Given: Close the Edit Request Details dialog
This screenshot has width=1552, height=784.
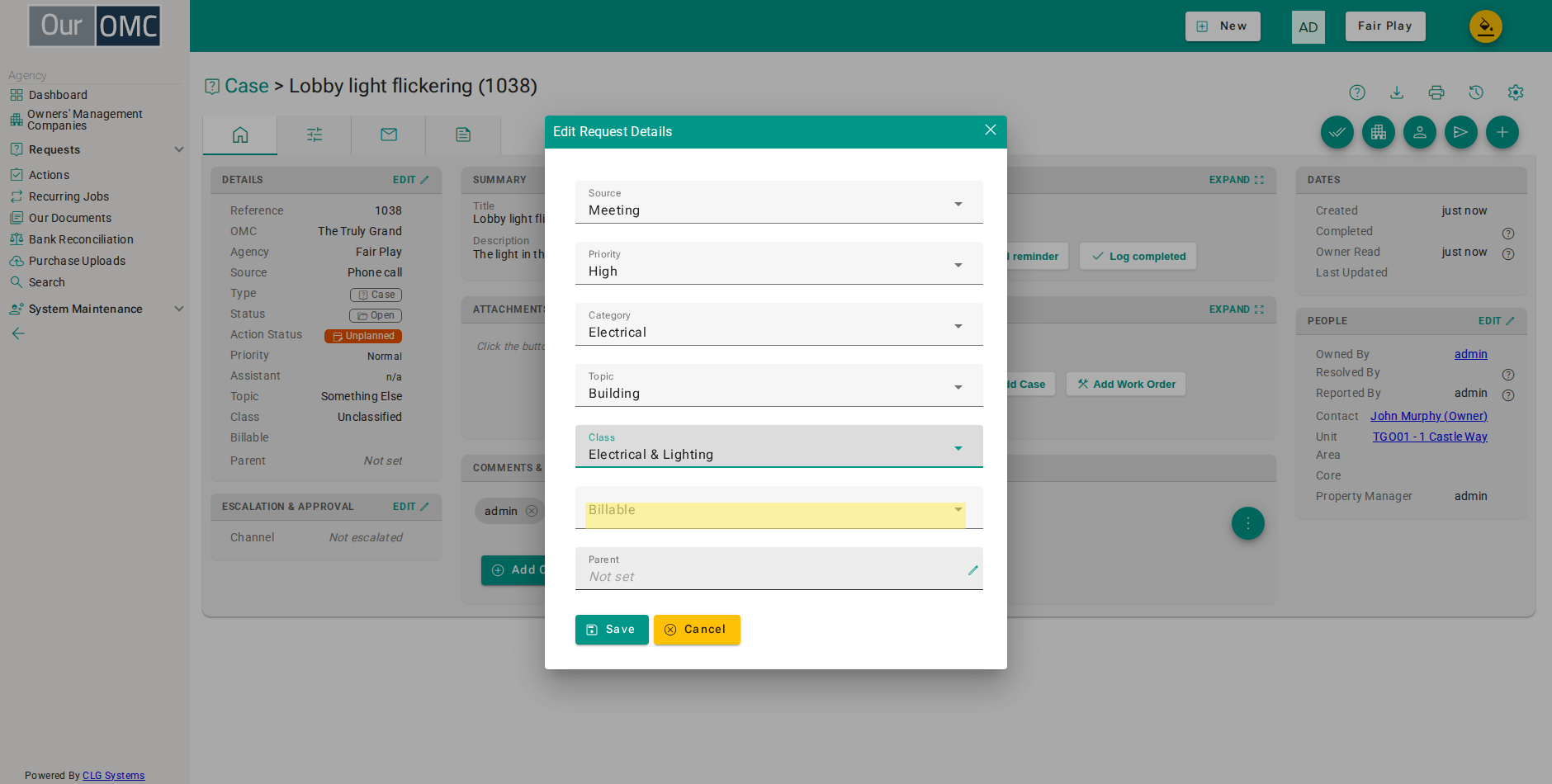Looking at the screenshot, I should tap(991, 130).
